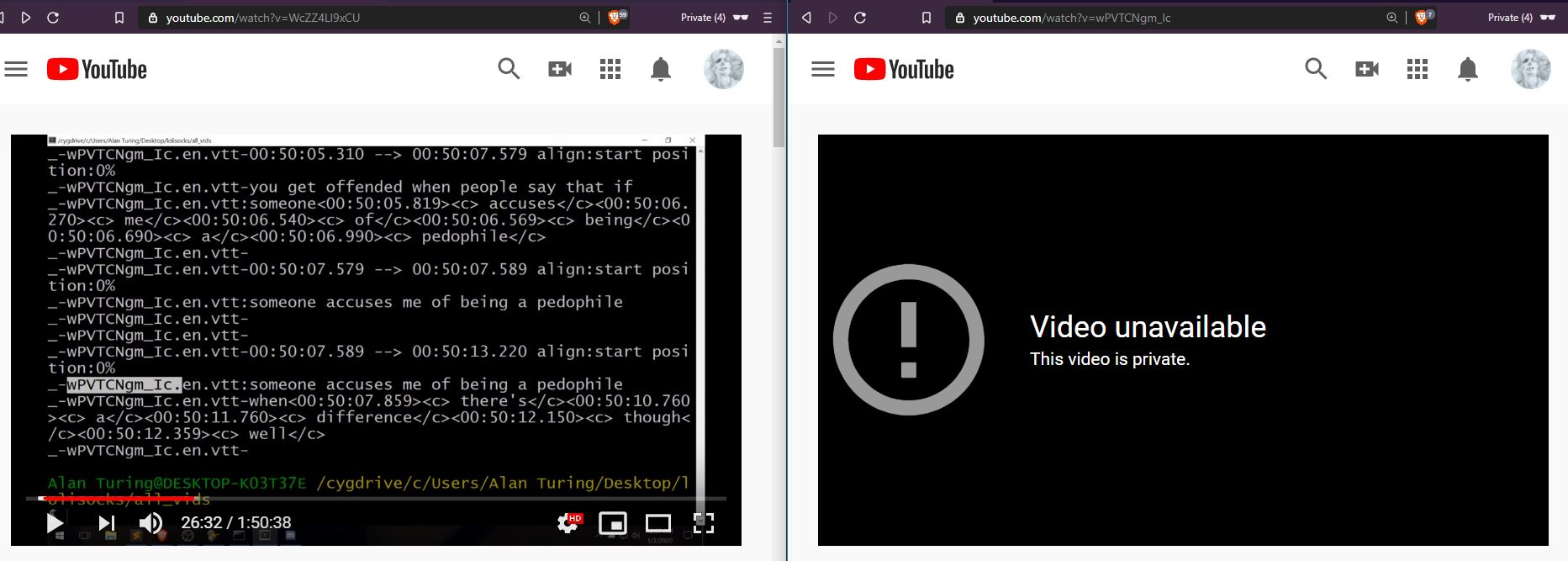Go to YouTube home via left window logo
This screenshot has width=1568, height=561.
coord(97,69)
